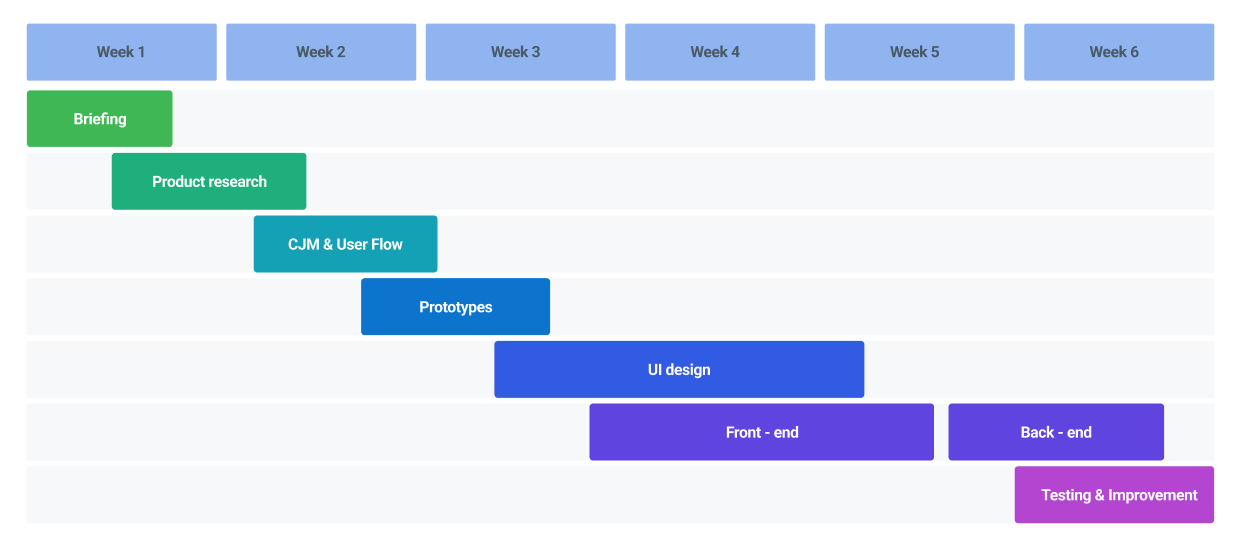Open the Prototypes task bar

pos(455,307)
